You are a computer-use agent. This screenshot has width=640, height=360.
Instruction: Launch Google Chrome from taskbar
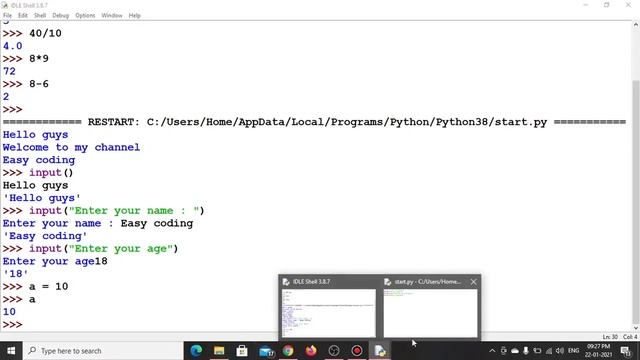[x=288, y=351]
